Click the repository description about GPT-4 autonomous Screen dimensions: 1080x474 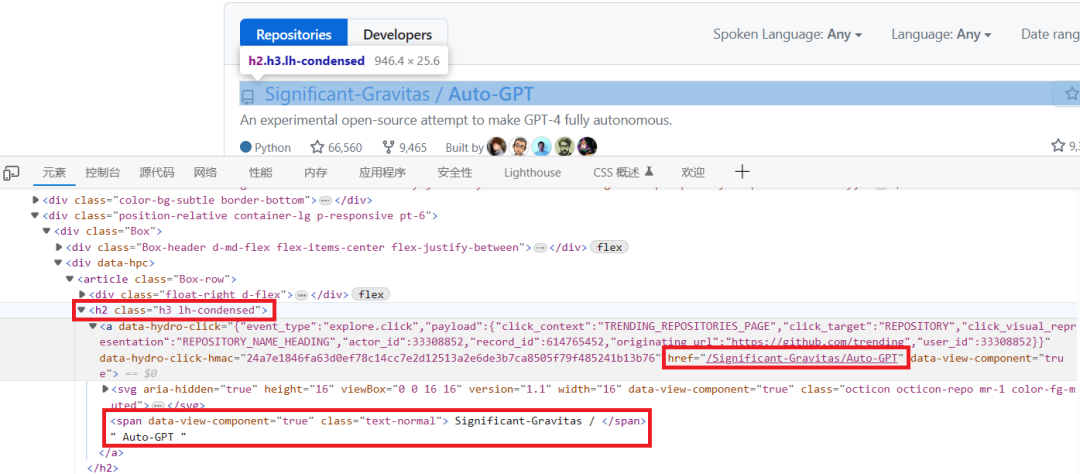coord(456,121)
